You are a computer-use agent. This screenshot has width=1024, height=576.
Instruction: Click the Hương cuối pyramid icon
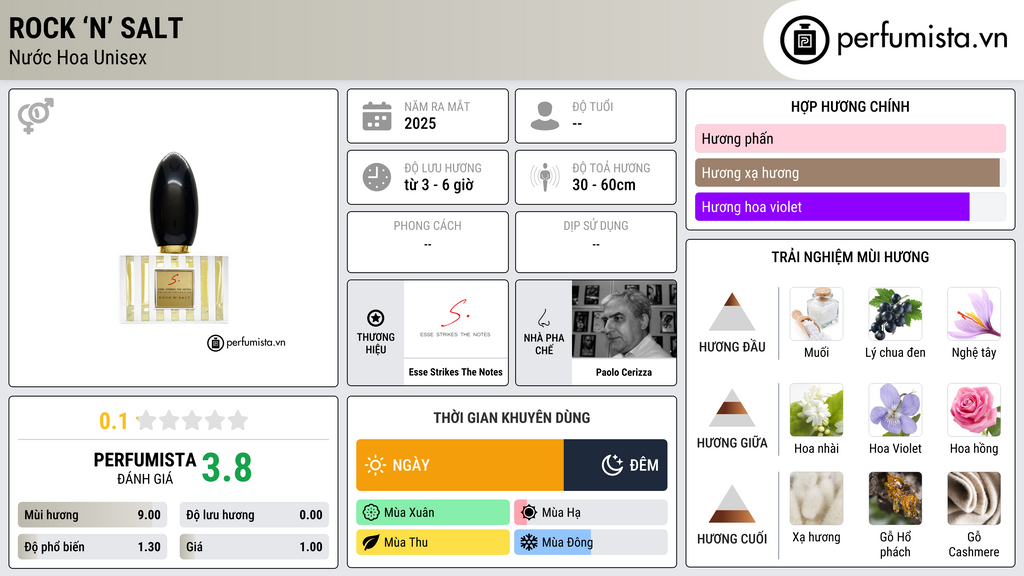[x=732, y=504]
